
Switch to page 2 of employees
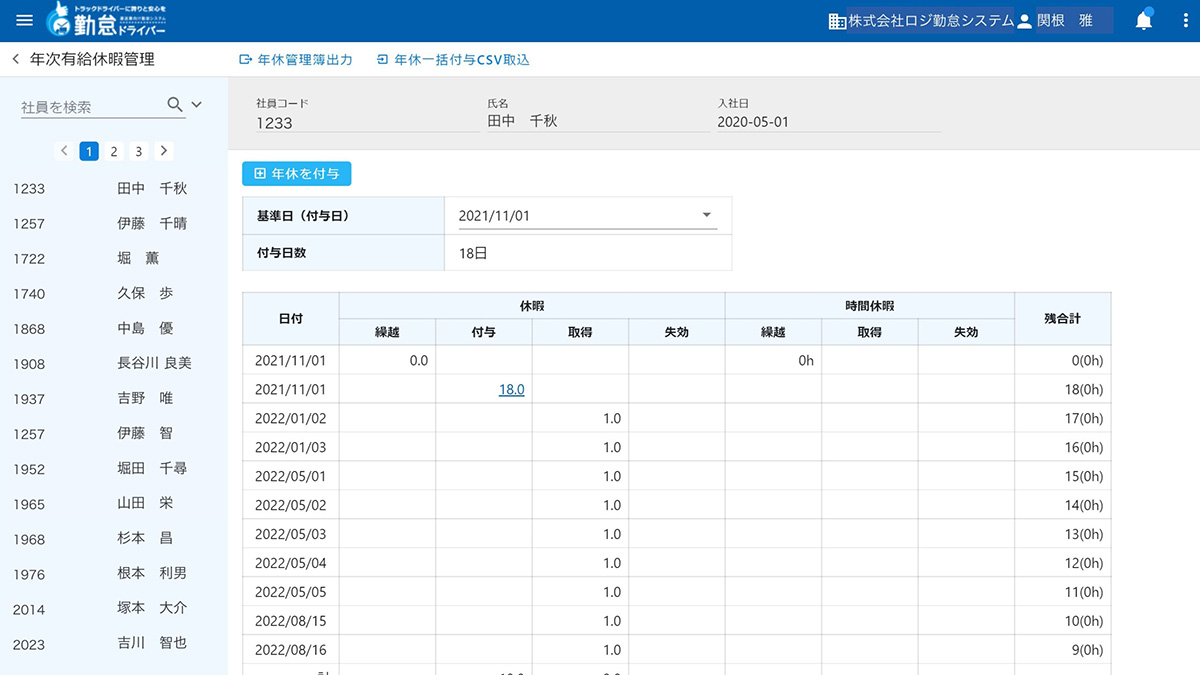114,152
